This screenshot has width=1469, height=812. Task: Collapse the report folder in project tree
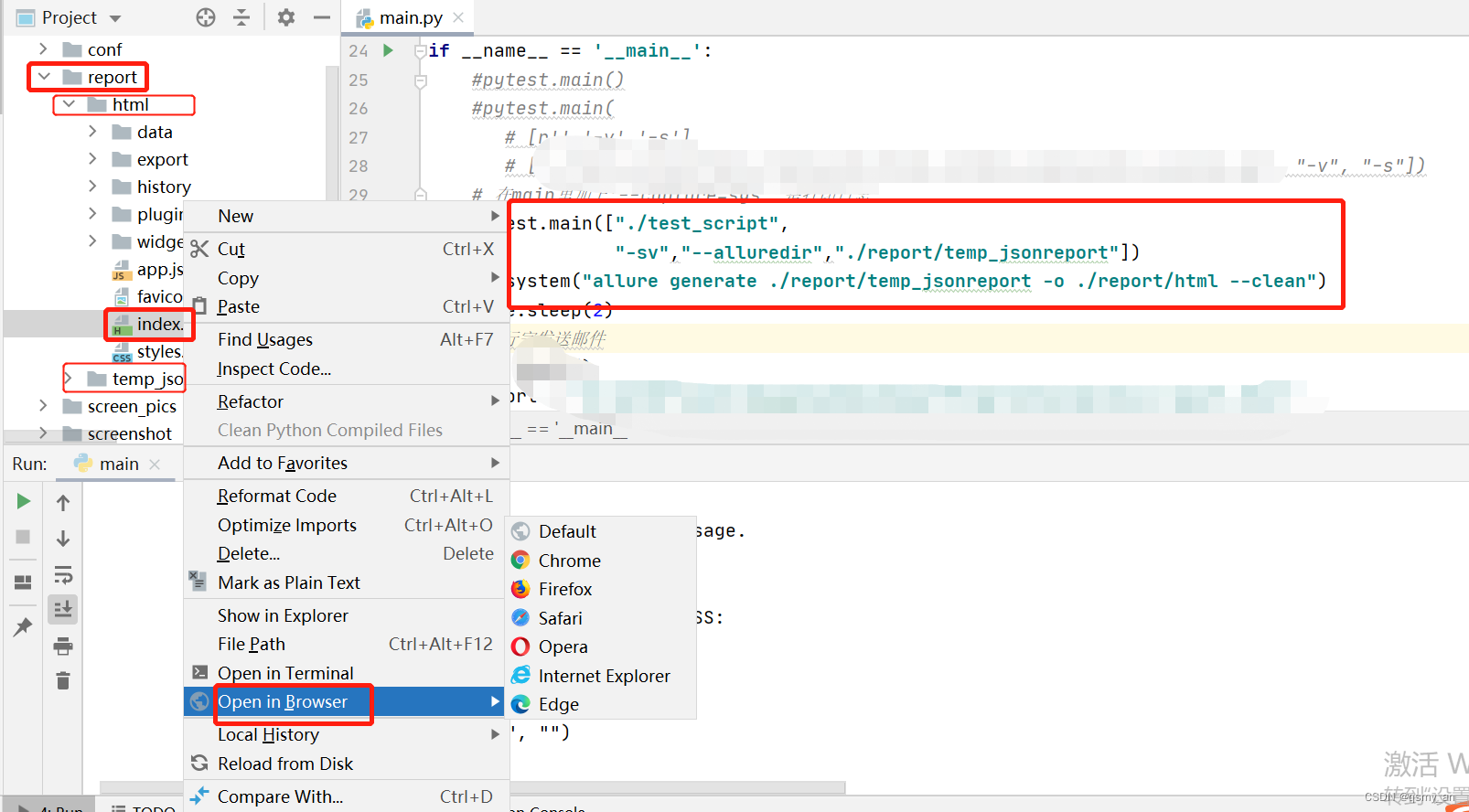[x=44, y=77]
